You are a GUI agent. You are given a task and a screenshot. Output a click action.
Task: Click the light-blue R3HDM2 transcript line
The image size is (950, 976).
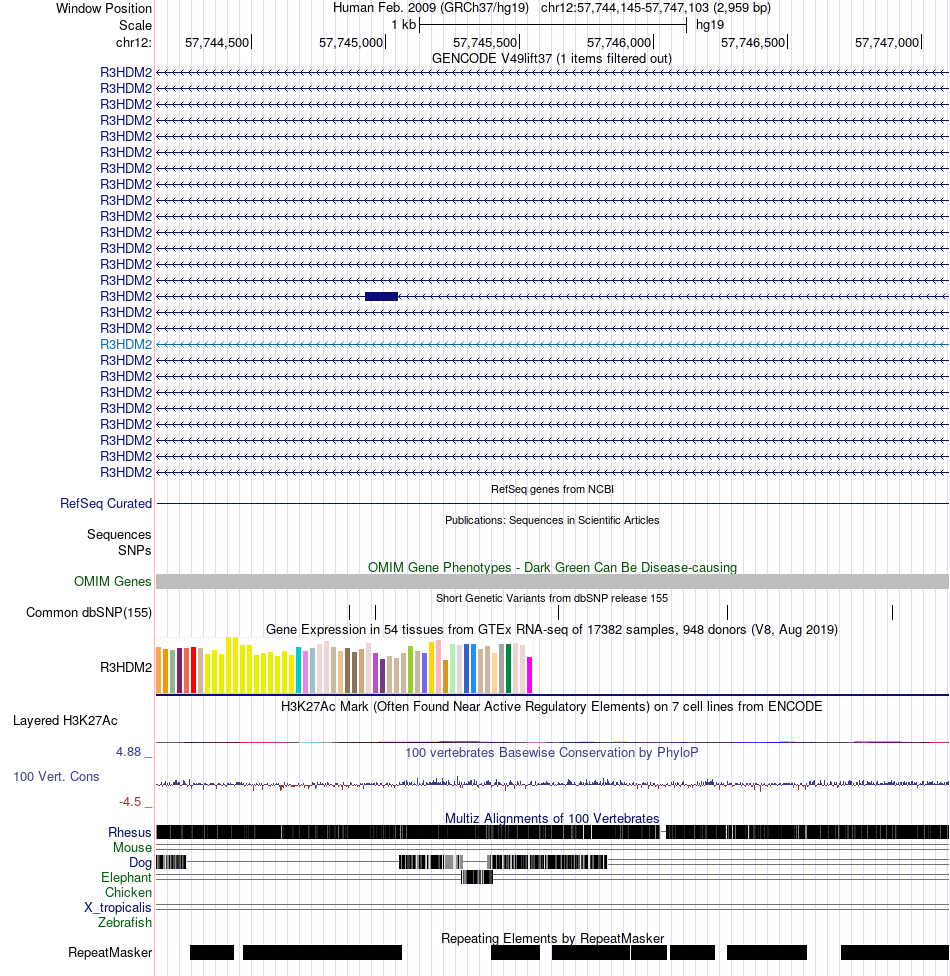552,344
